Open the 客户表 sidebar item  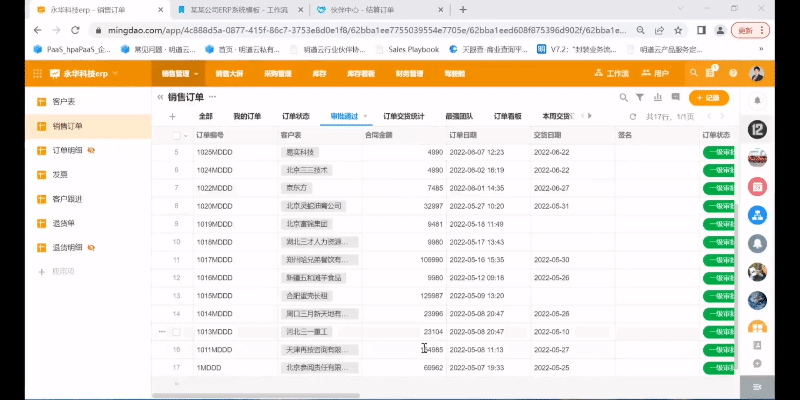pyautogui.click(x=88, y=102)
